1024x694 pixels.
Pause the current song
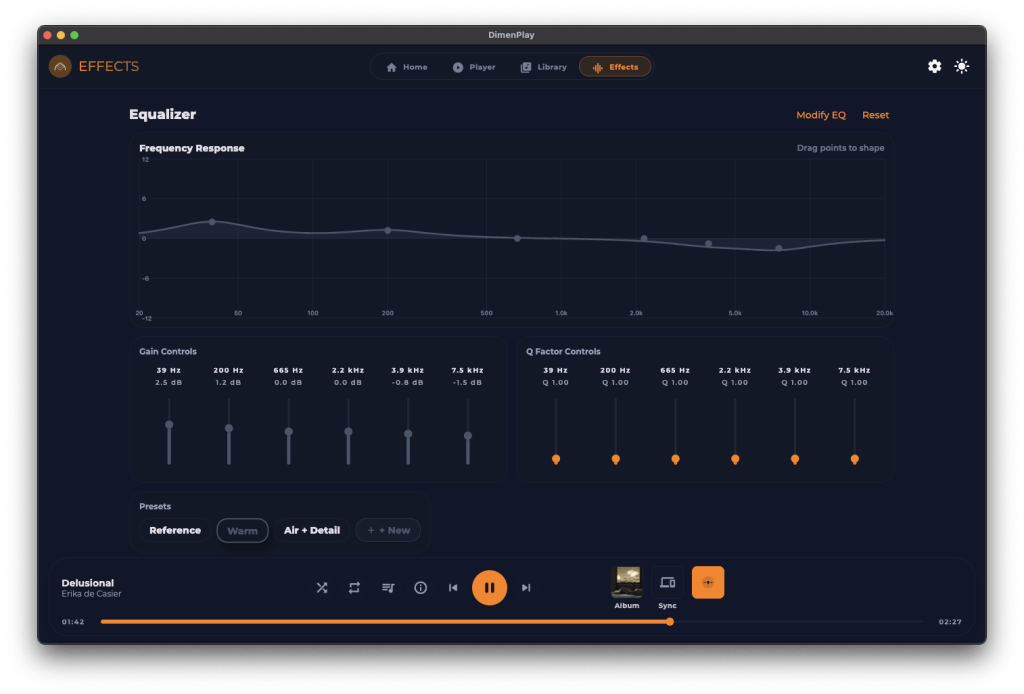(x=489, y=588)
